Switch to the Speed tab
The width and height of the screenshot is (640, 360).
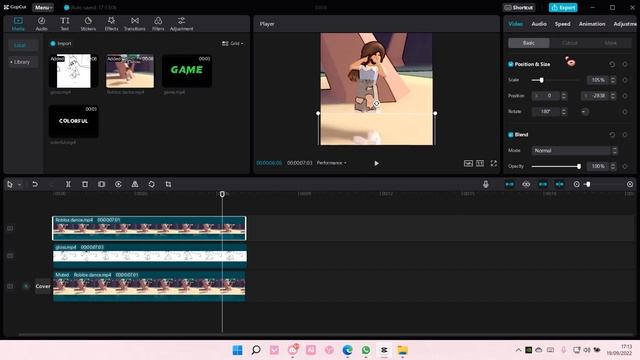pyautogui.click(x=562, y=24)
